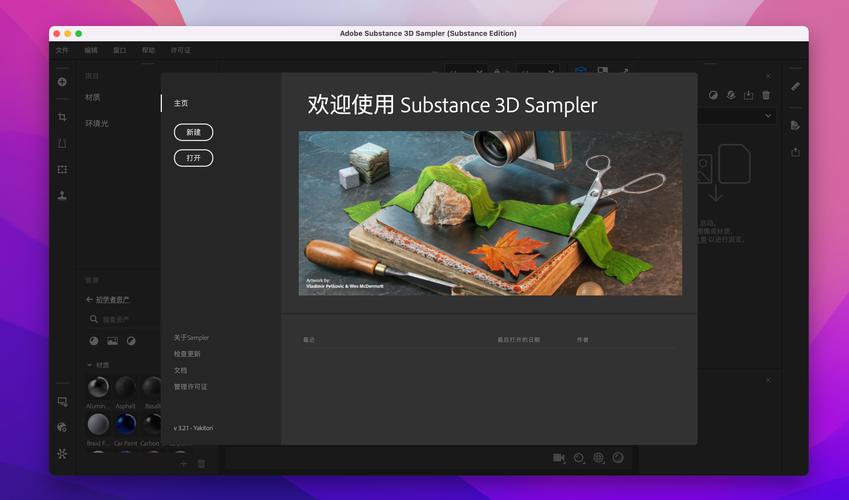The image size is (849, 500).
Task: Click the 2D view icon in viewport top bar
Action: pos(603,70)
